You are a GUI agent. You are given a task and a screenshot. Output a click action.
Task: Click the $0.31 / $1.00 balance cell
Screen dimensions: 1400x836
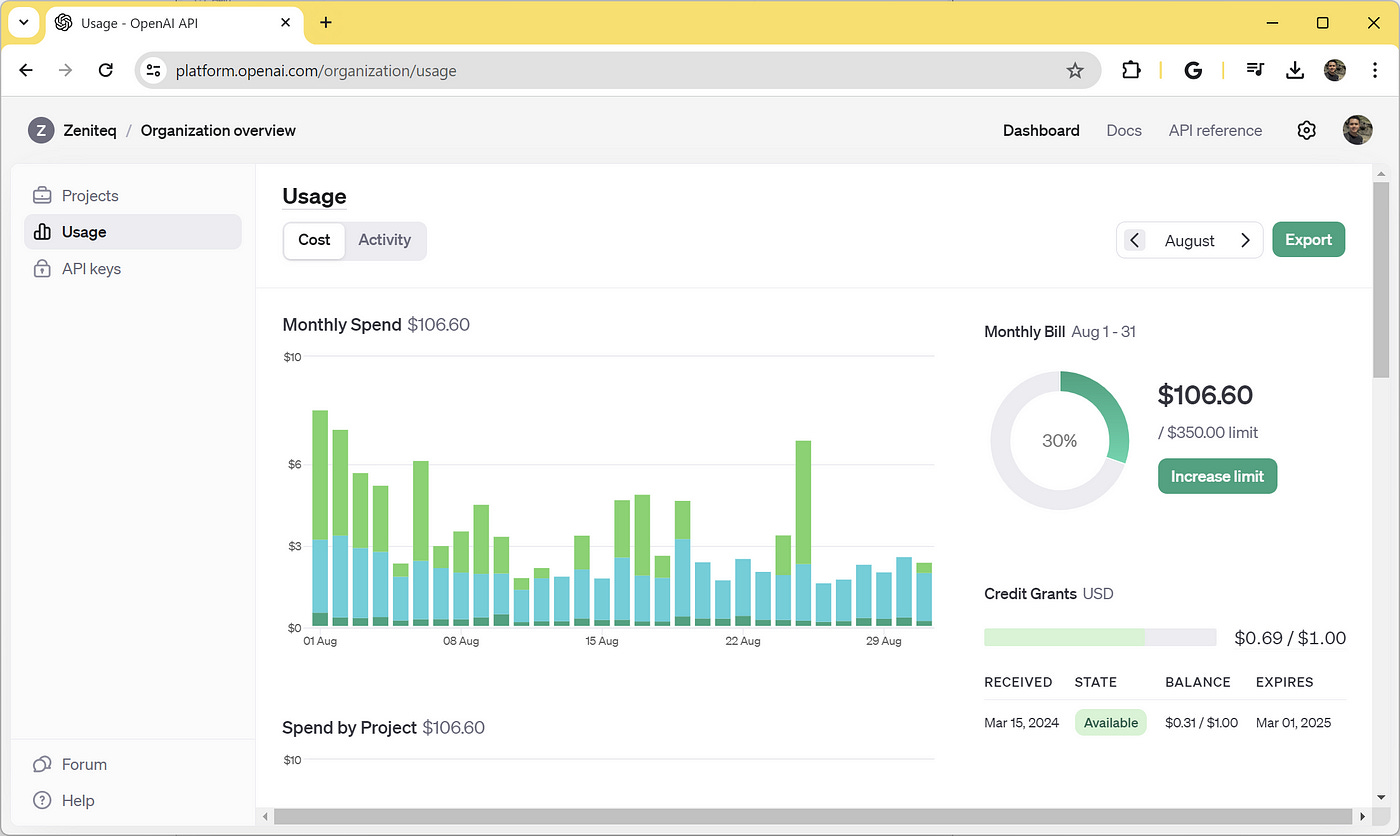tap(1201, 722)
